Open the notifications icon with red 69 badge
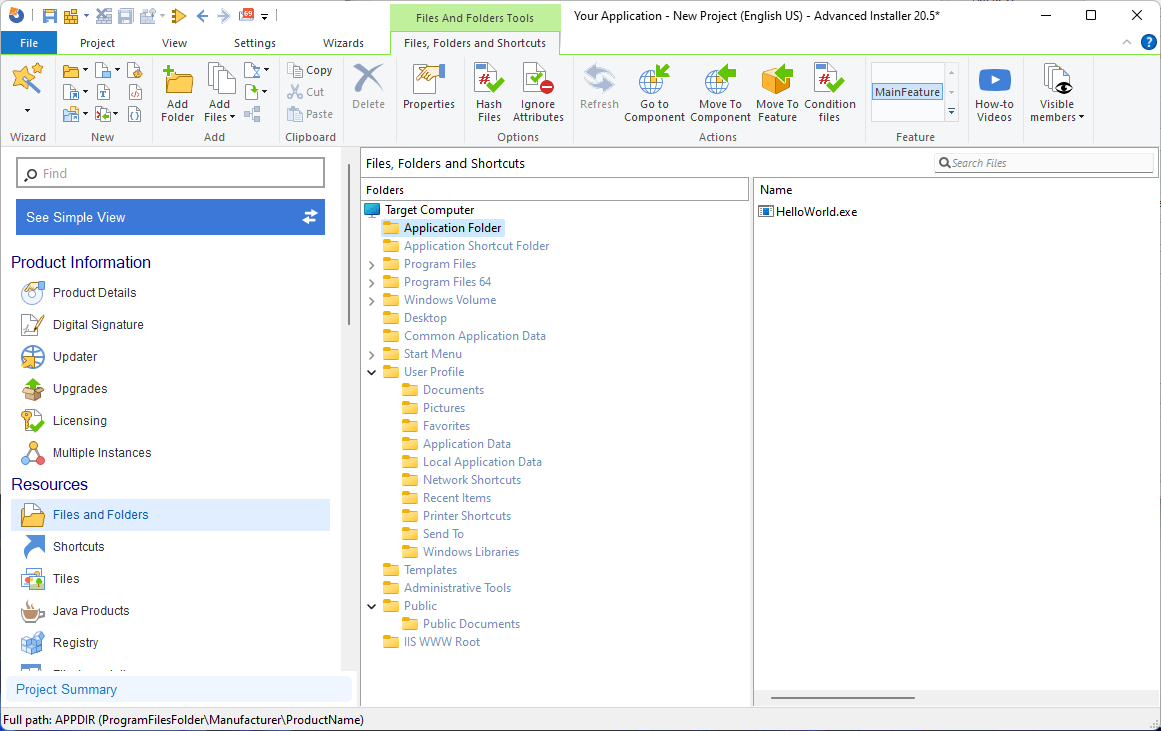The height and width of the screenshot is (731, 1161). (247, 16)
